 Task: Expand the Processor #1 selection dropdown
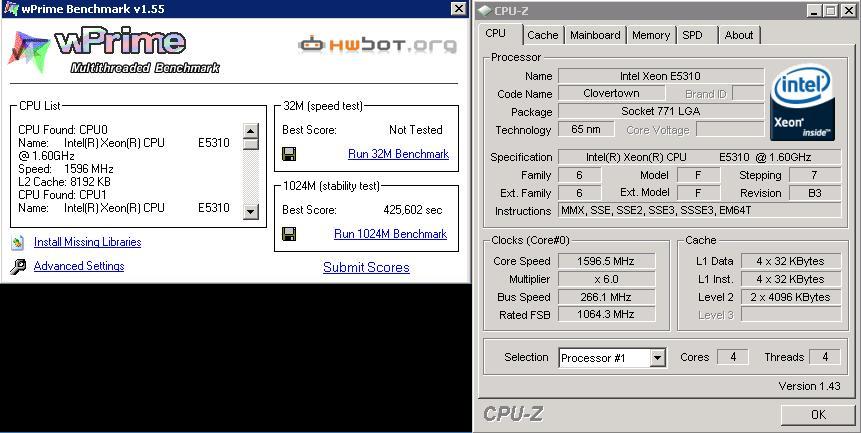[x=657, y=358]
